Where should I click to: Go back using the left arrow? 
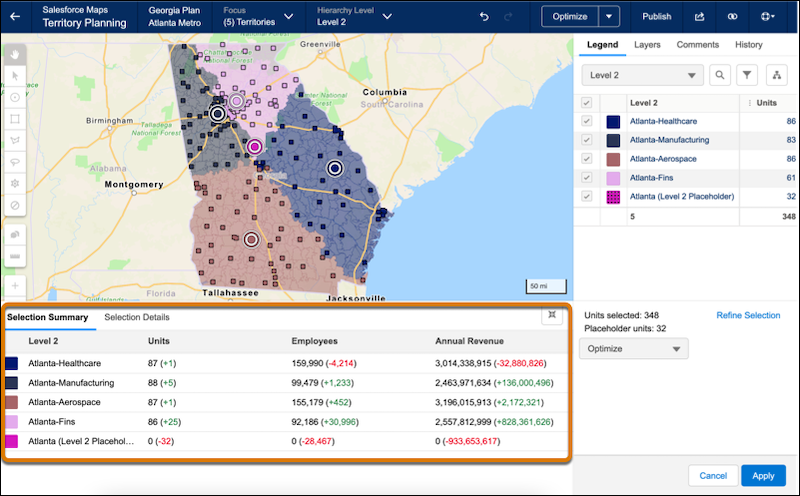[15, 16]
